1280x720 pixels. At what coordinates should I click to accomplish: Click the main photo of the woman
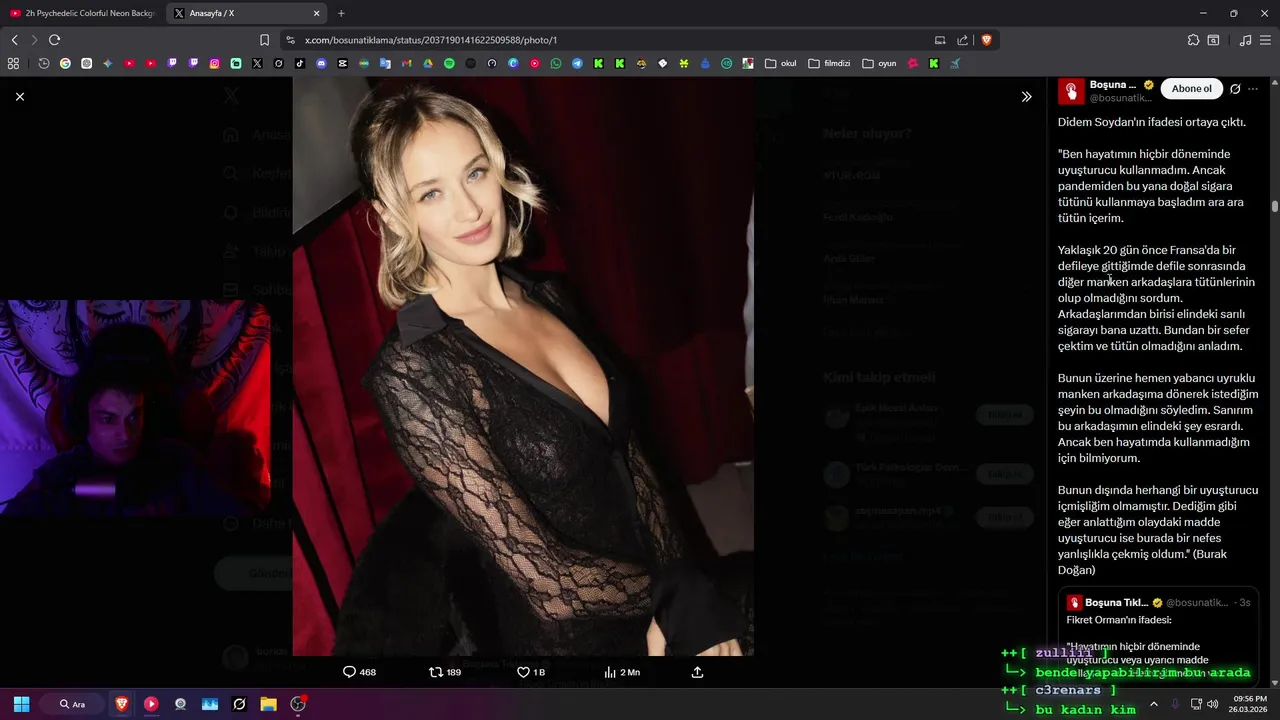(523, 366)
